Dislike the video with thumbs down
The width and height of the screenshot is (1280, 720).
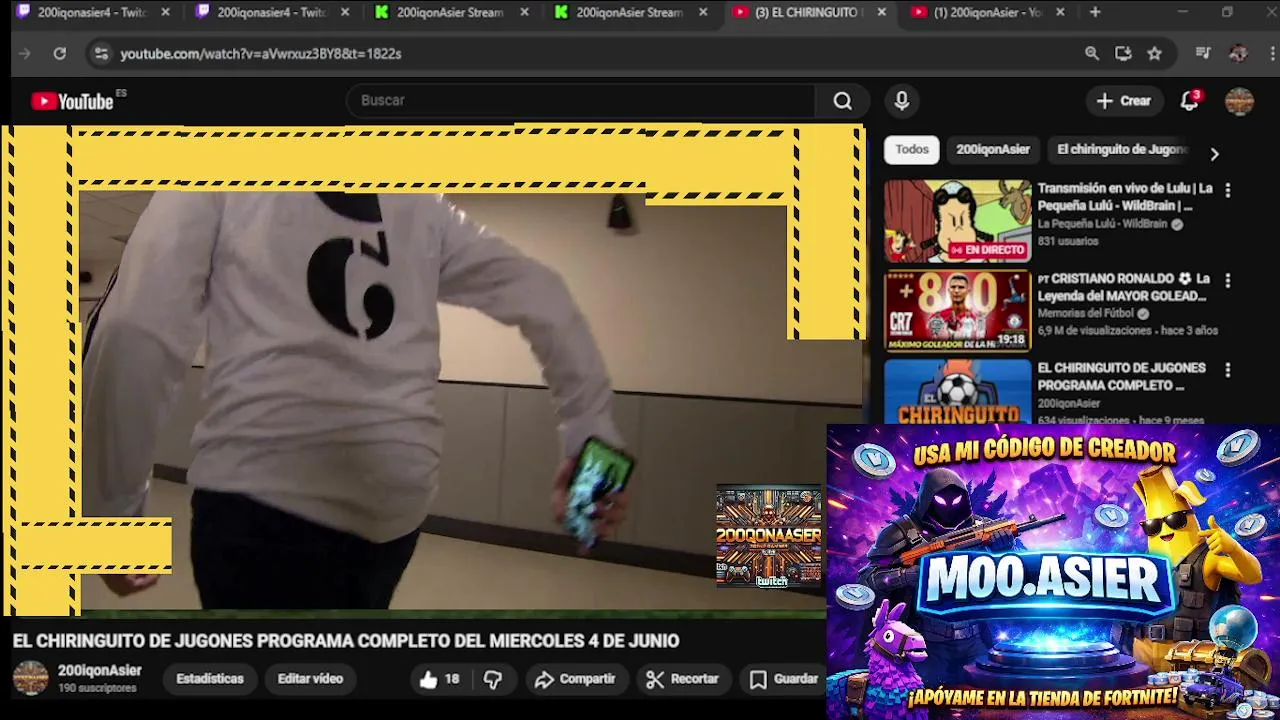493,679
